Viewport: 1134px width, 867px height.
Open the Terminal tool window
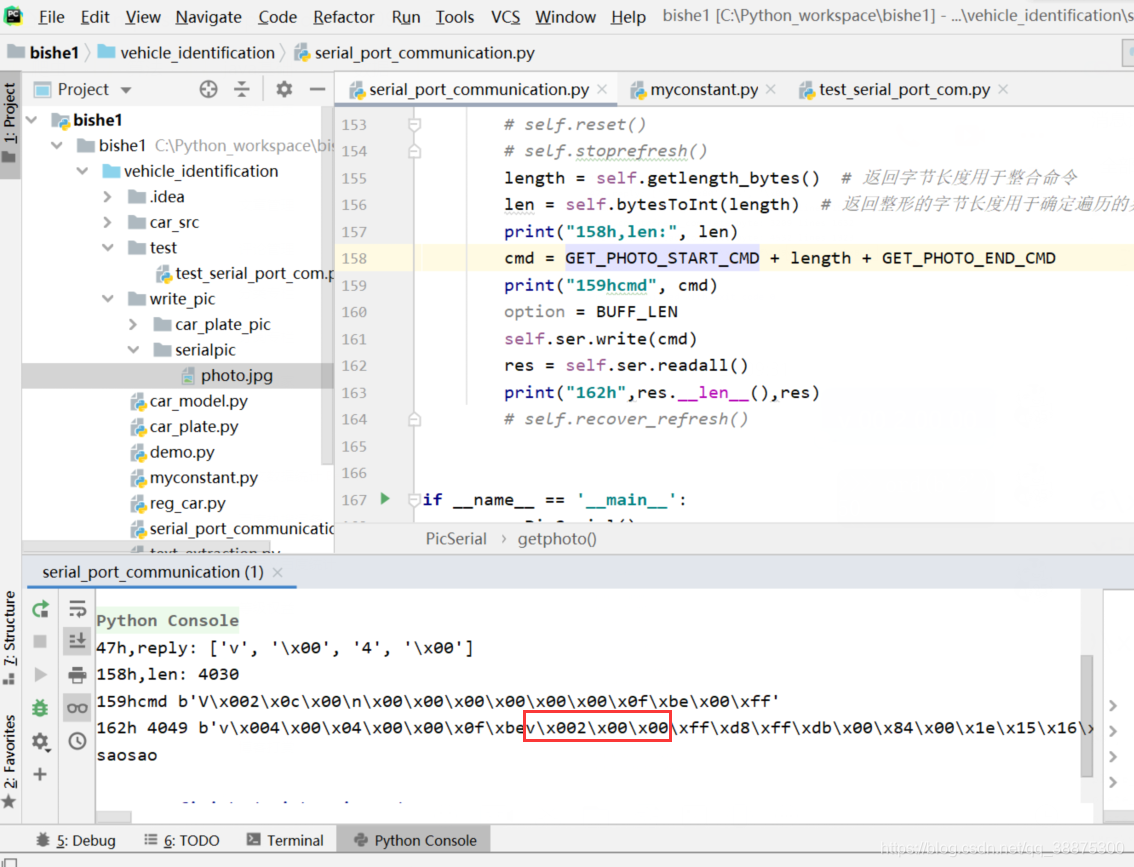click(x=285, y=840)
